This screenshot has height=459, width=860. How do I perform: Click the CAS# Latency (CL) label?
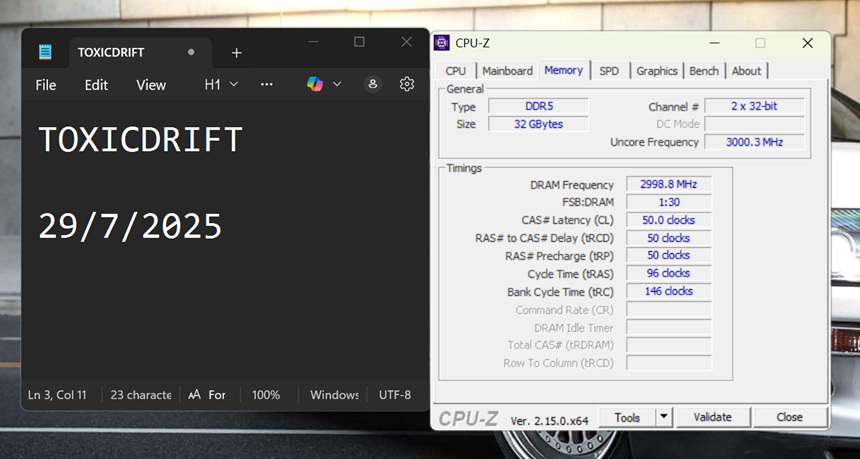point(568,220)
